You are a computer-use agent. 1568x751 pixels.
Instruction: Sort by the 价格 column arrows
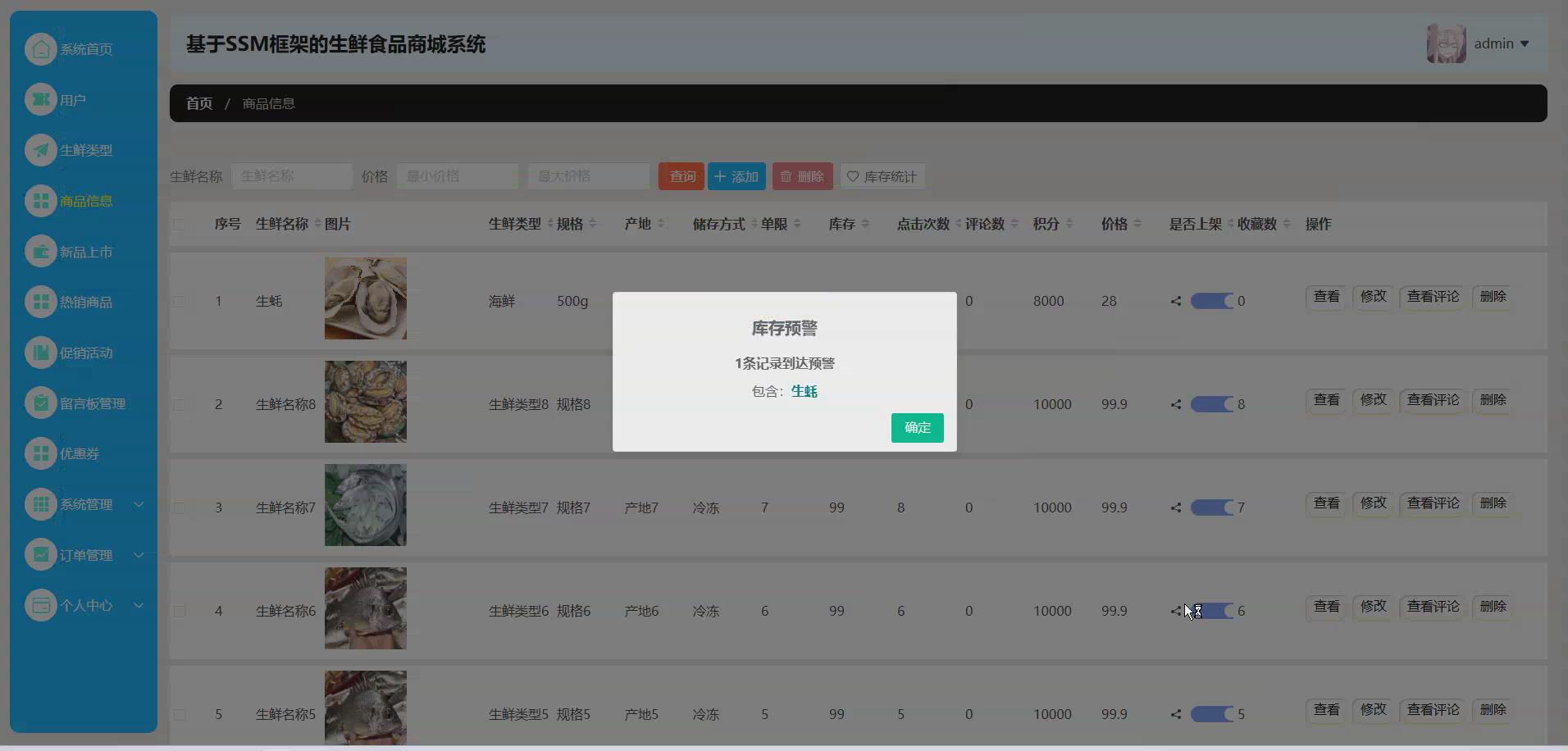tap(1137, 224)
